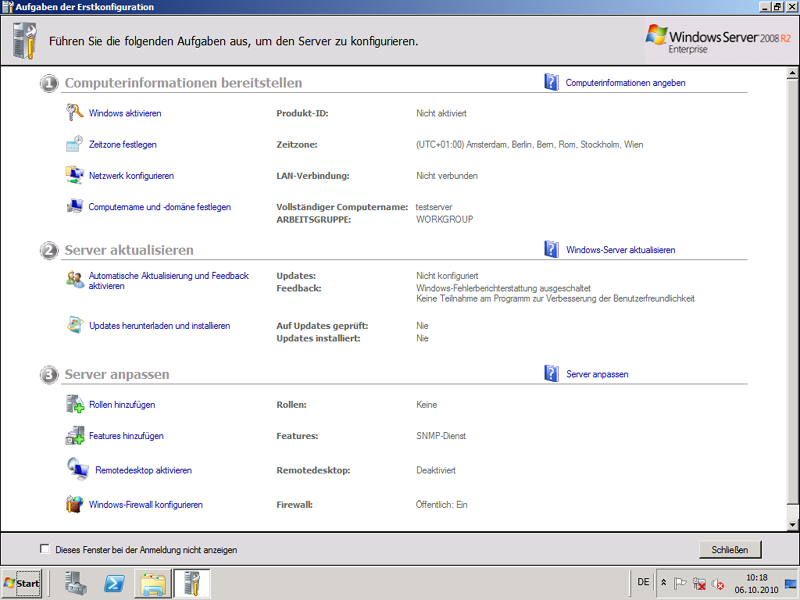Click the remote desktop icon beside Remotedesktop aktivieren
Image resolution: width=800 pixels, height=600 pixels.
pyautogui.click(x=78, y=469)
